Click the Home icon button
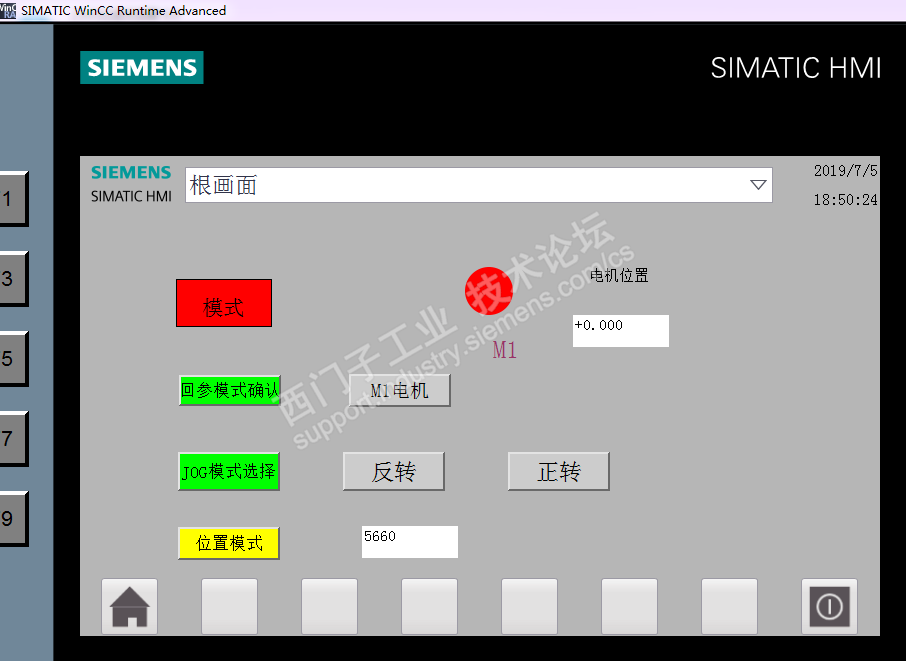The height and width of the screenshot is (661, 906). pyautogui.click(x=129, y=606)
